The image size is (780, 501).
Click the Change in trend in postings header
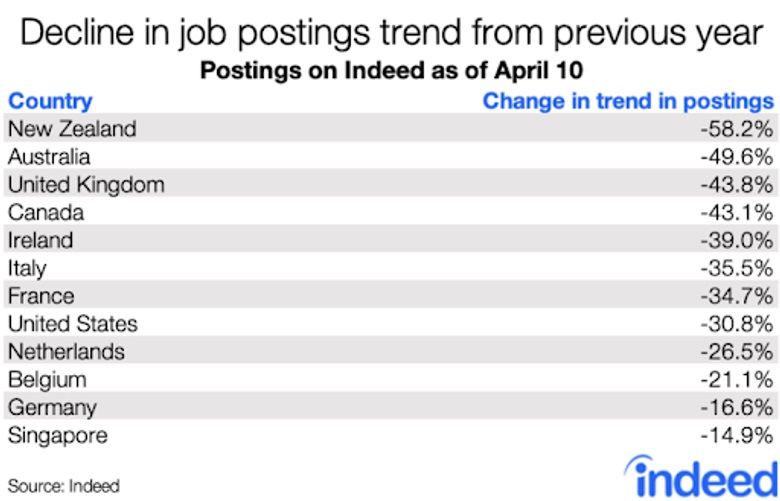point(628,101)
